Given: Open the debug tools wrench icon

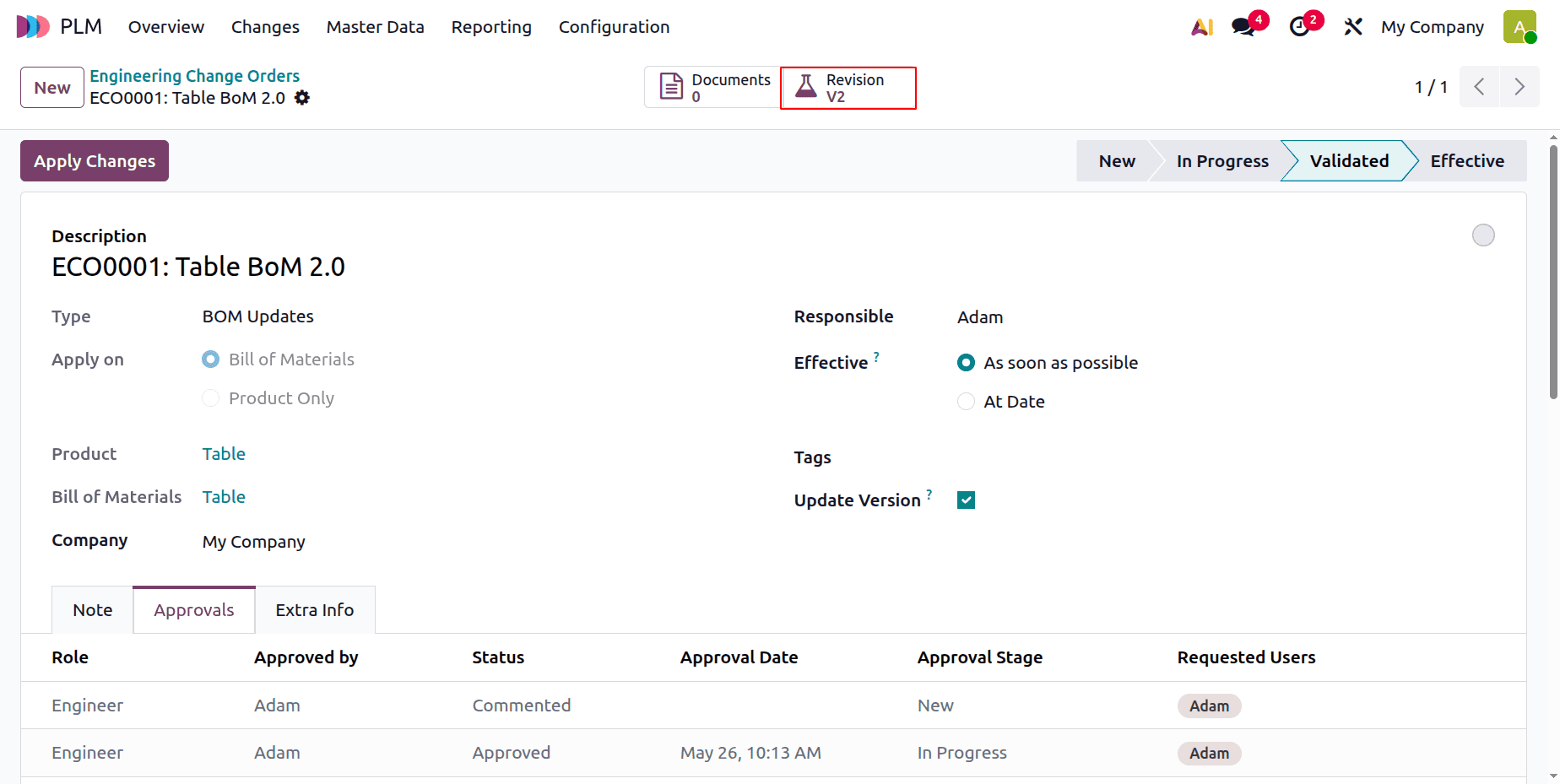Looking at the screenshot, I should coord(1353,27).
